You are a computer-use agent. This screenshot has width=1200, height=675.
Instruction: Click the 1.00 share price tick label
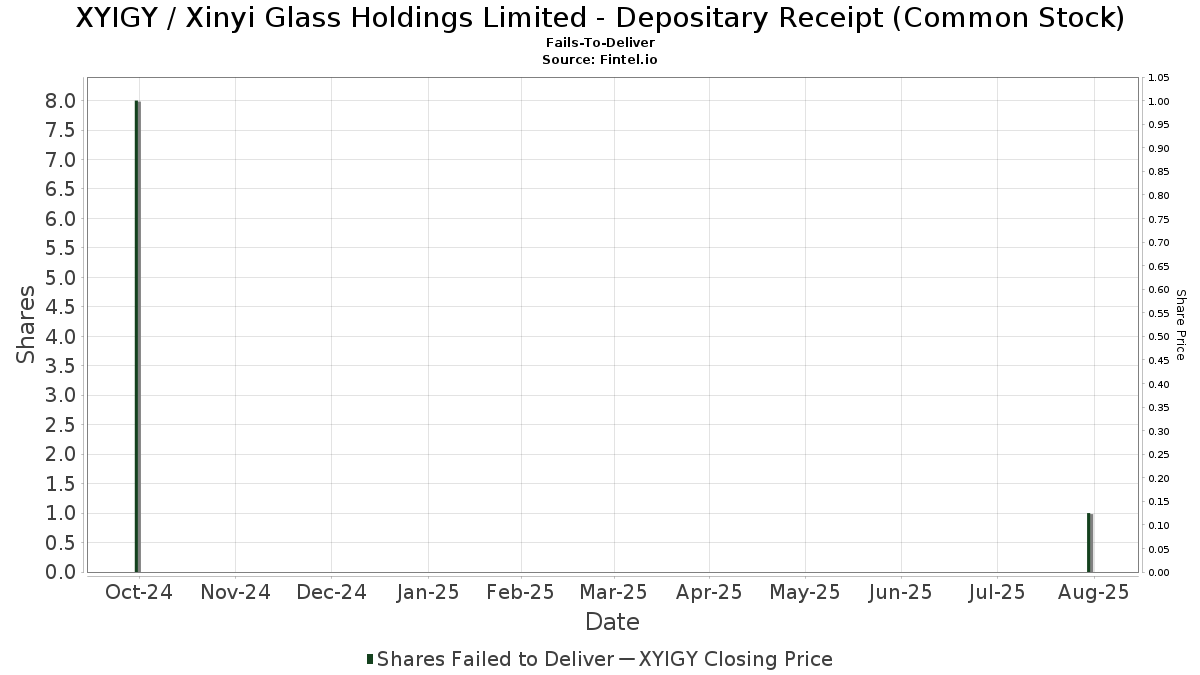[x=1158, y=101]
